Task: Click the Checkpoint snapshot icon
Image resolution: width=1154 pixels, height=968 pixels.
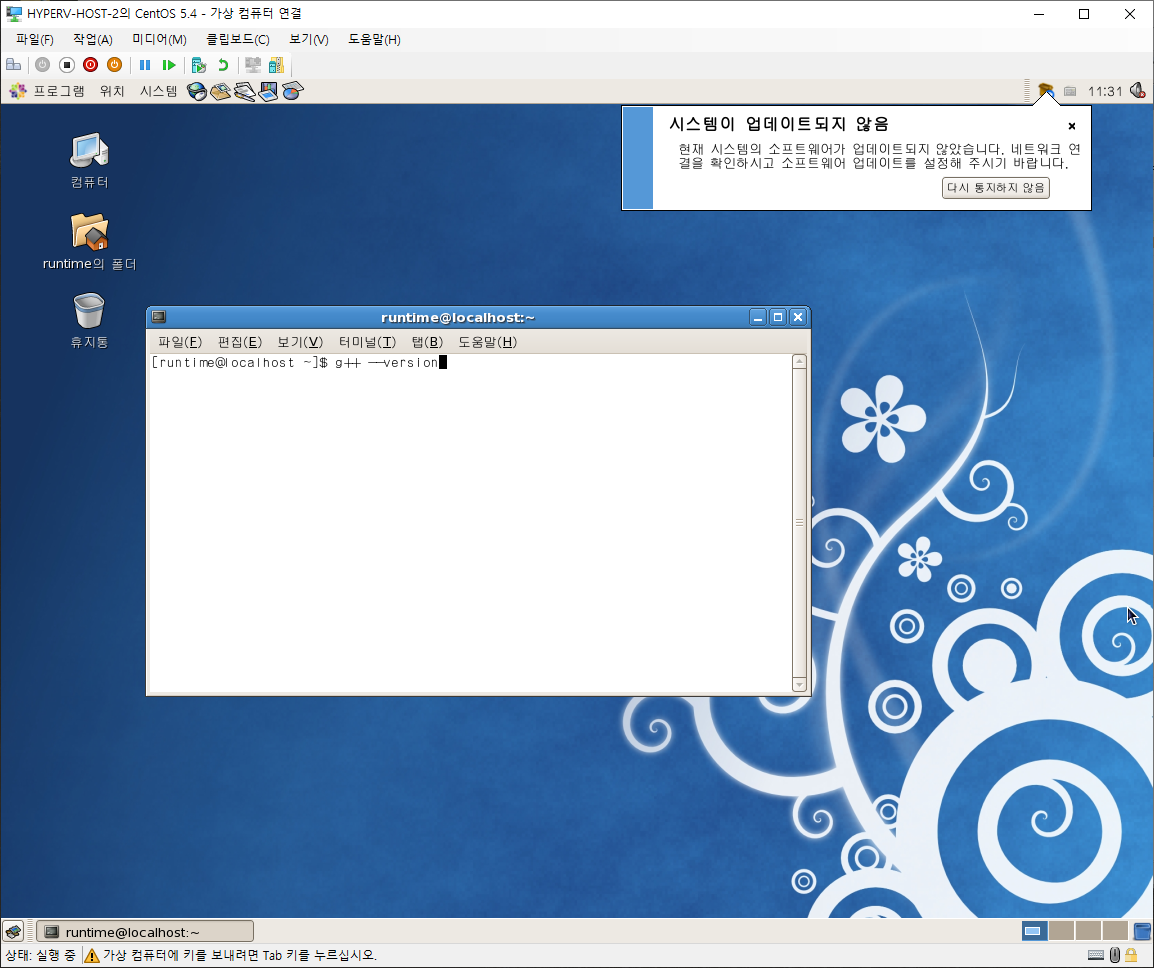Action: pyautogui.click(x=199, y=65)
